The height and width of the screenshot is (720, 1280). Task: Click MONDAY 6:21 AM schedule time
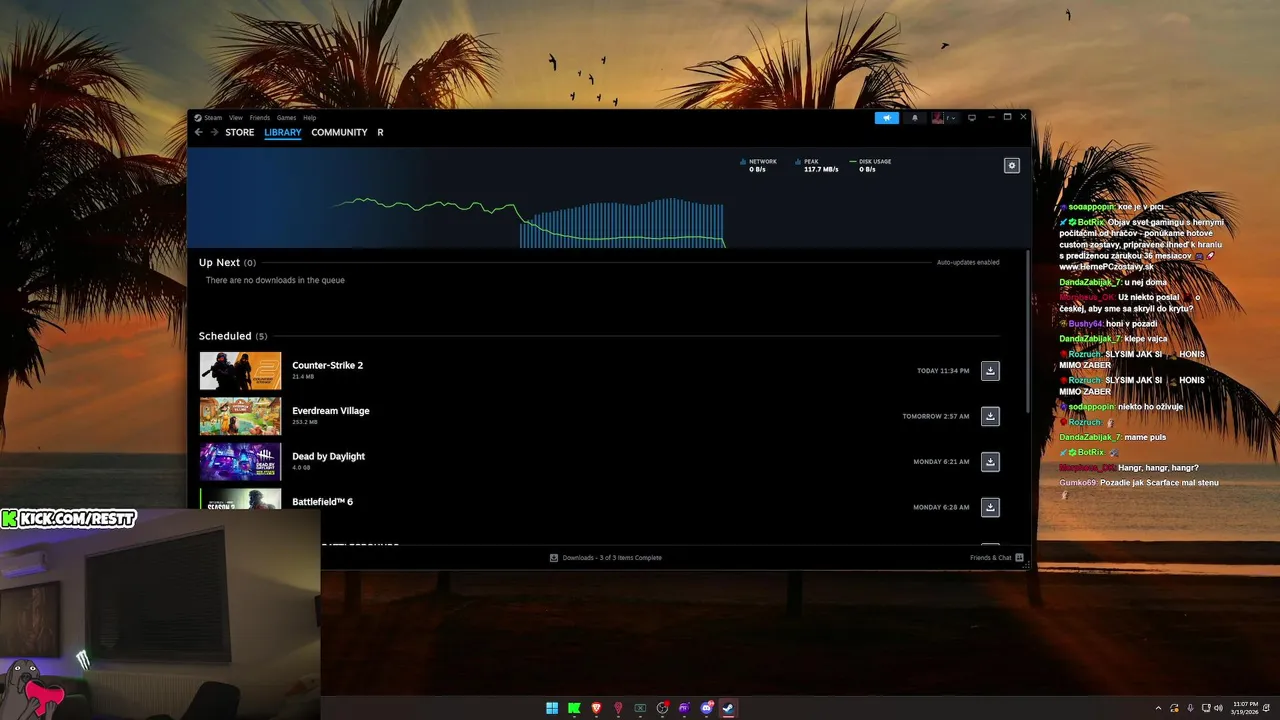point(941,462)
